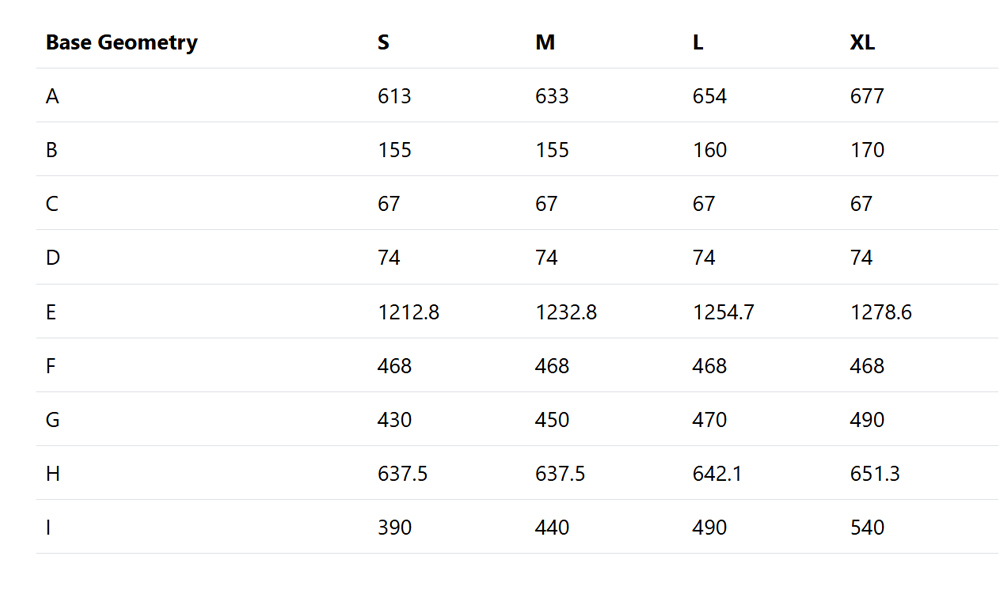
Task: Select the XL size column header
Action: pos(862,42)
